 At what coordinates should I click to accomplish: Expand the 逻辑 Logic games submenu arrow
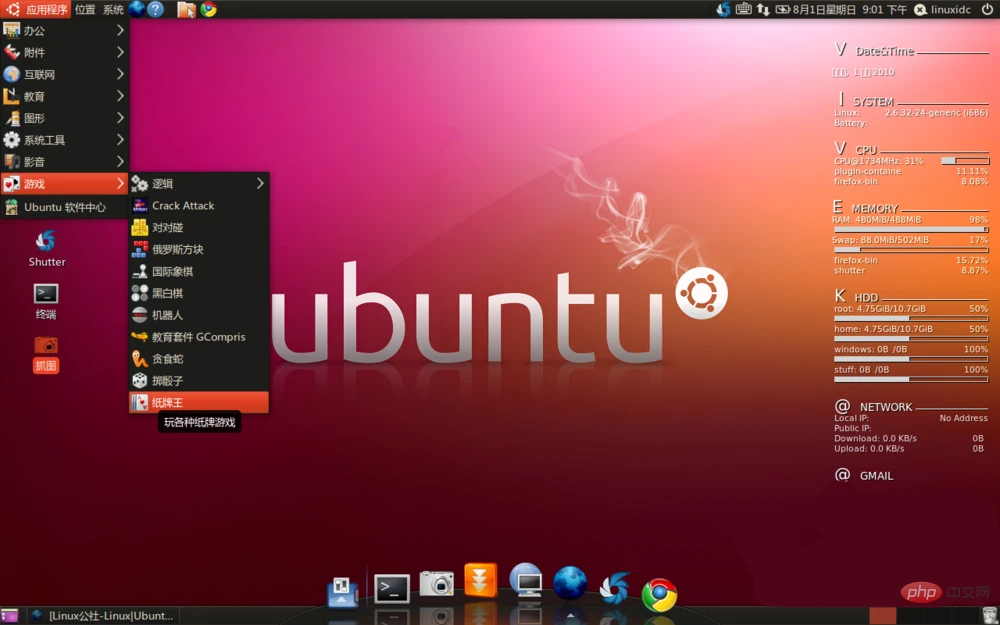coord(260,184)
